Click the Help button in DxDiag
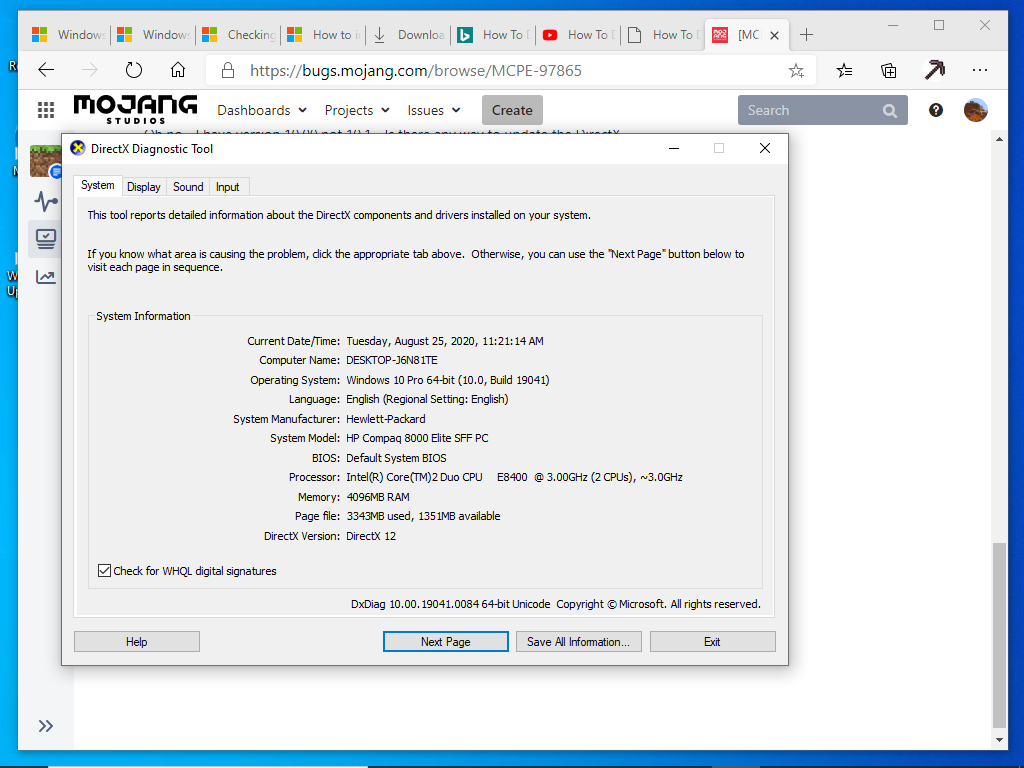This screenshot has height=768, width=1024. 136,642
